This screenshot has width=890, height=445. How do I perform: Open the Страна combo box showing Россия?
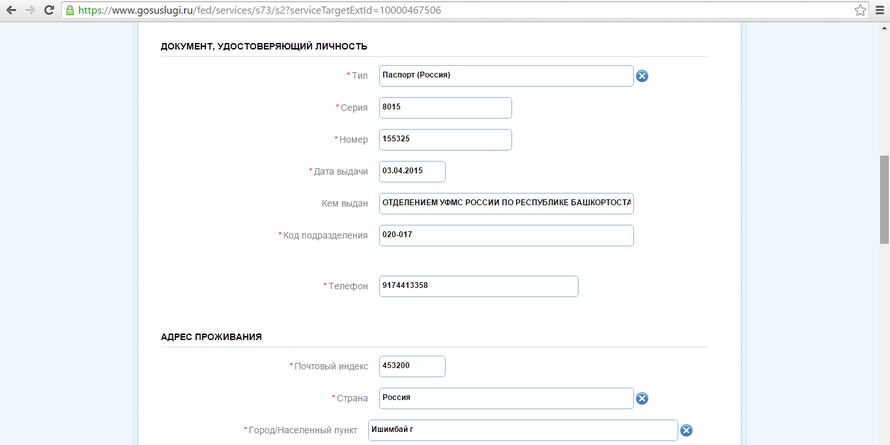click(x=505, y=398)
